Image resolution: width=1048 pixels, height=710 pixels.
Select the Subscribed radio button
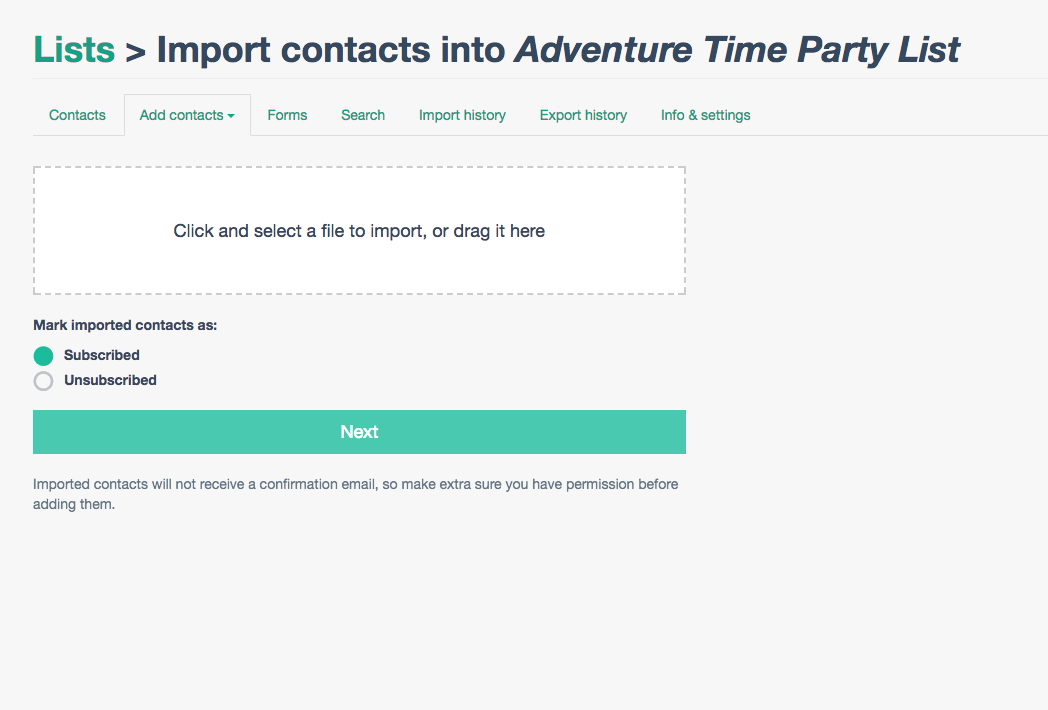pos(43,356)
